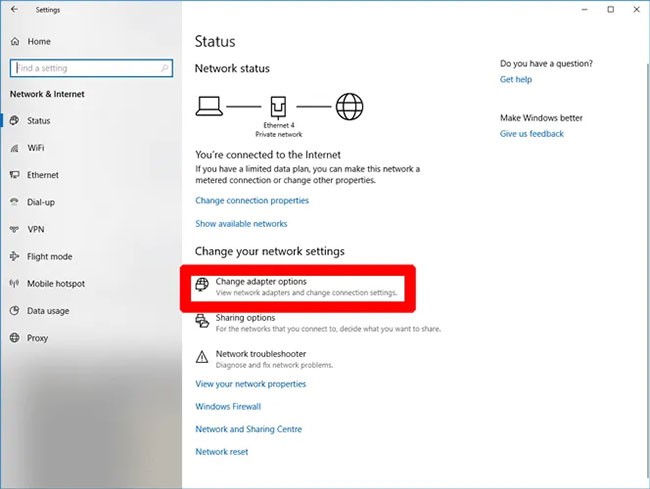
Task: Click the Network reset link
Action: point(222,452)
